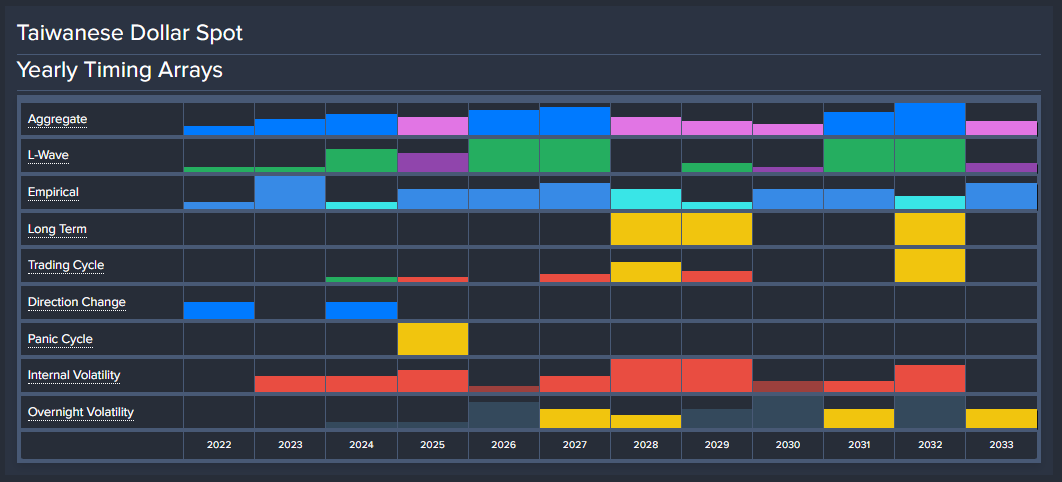Select the Panic Cycle link
Viewport: 1062px width, 482px height.
pyautogui.click(x=60, y=339)
